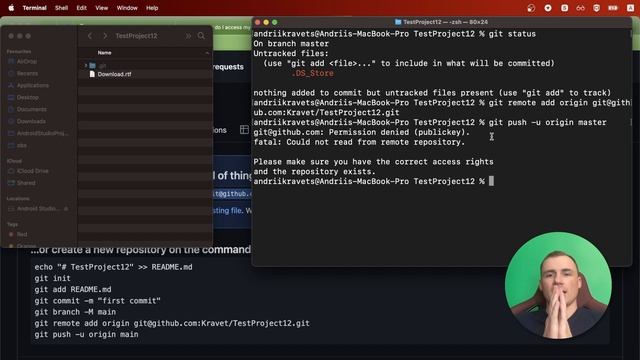
Task: Open iCloud Drive in Finder sidebar
Action: 32,171
